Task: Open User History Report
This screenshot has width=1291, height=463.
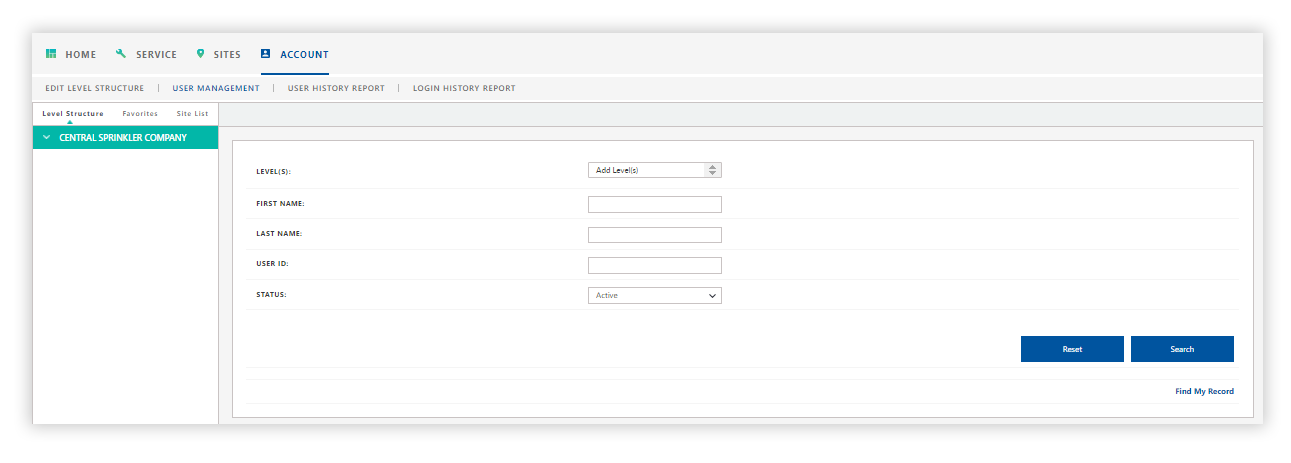Action: tap(336, 88)
